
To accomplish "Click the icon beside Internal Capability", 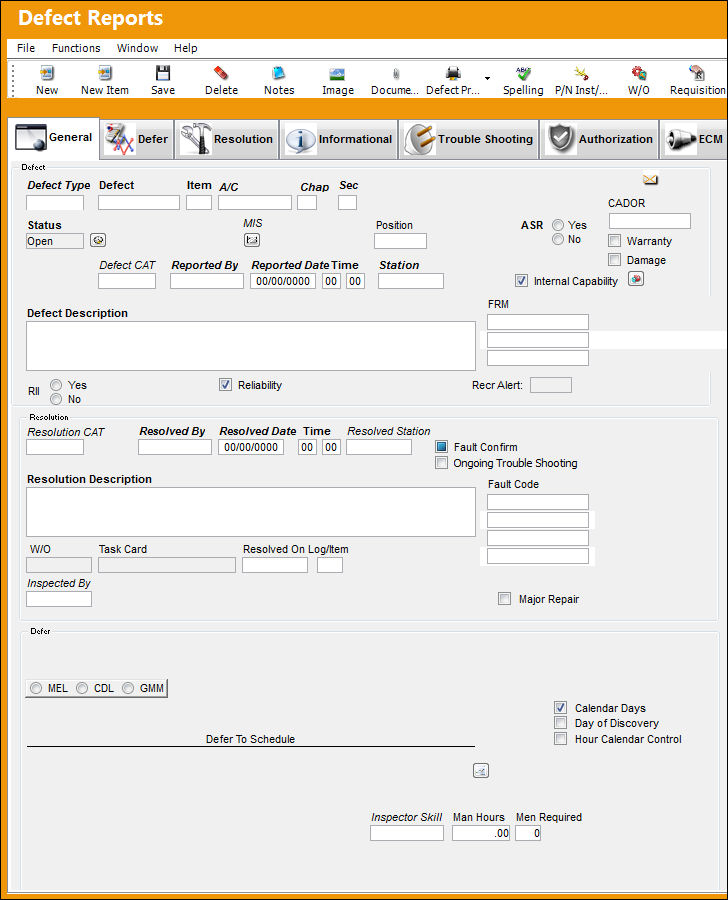I will tap(636, 280).
